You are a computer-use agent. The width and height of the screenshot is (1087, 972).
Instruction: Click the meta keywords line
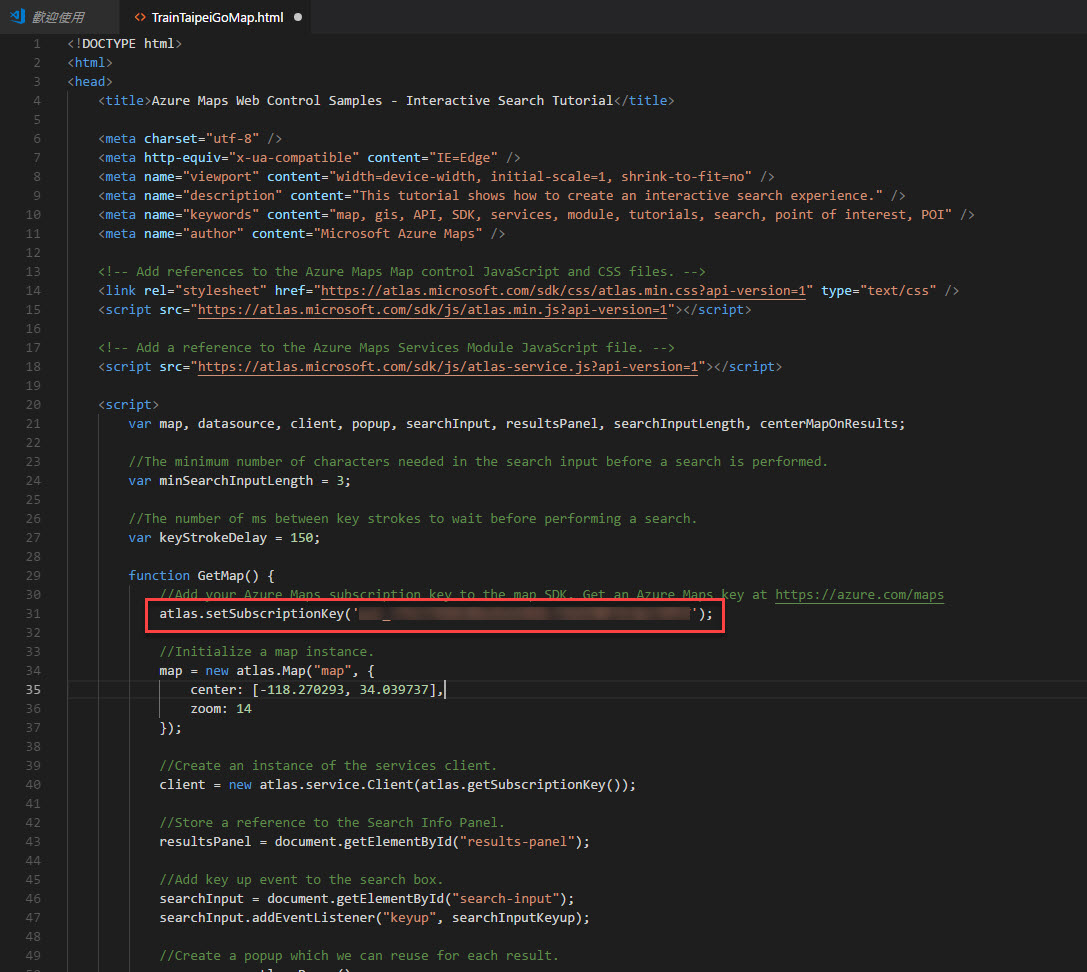point(536,215)
